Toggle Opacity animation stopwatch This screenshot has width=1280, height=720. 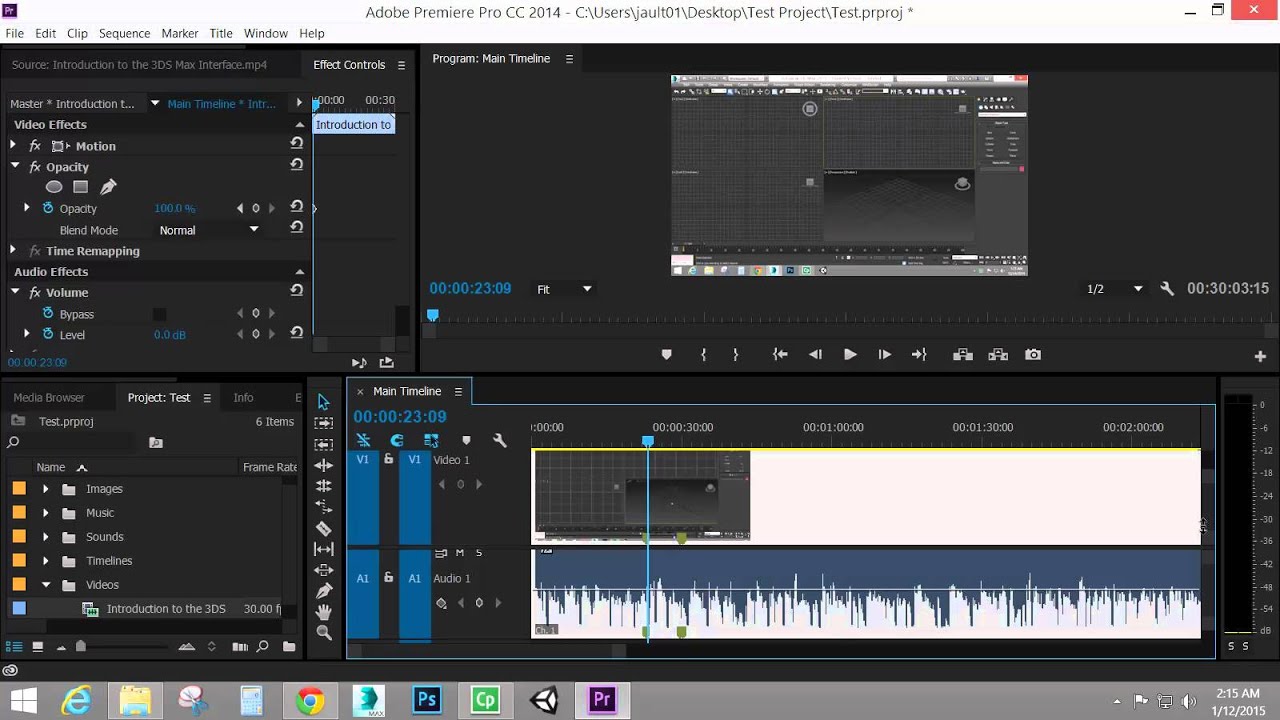(x=47, y=208)
